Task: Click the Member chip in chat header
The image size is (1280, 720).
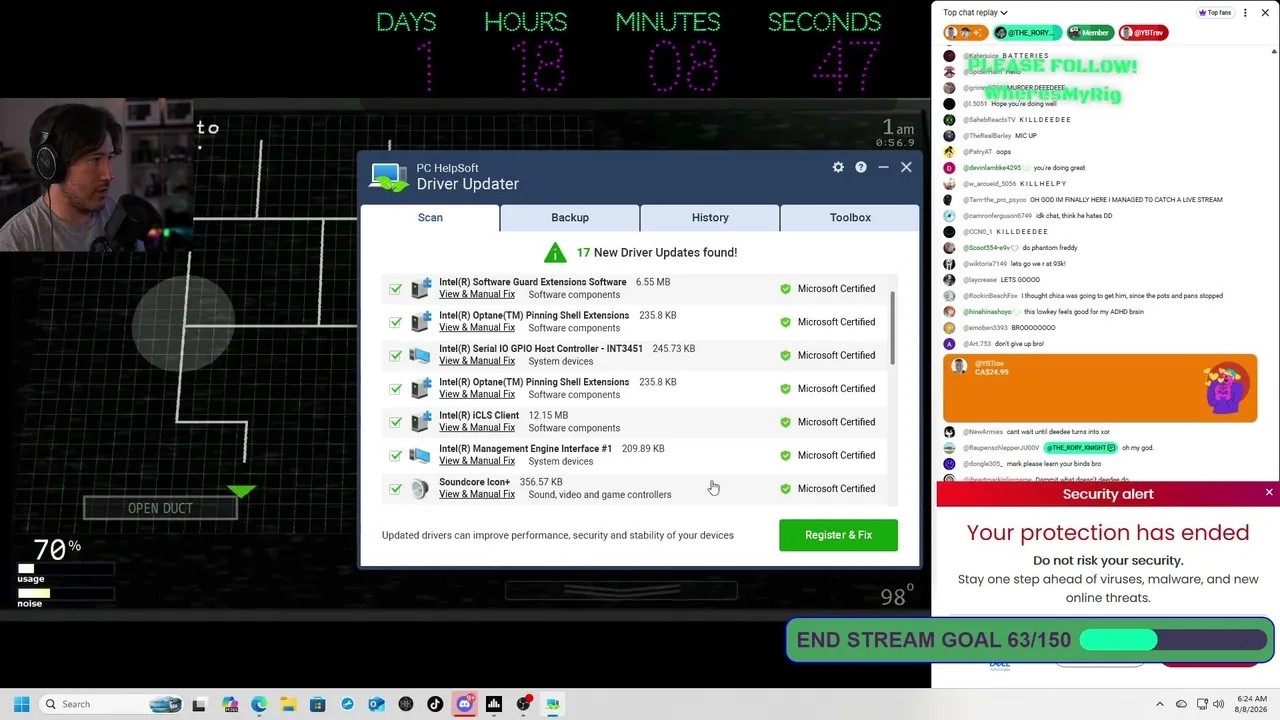Action: pyautogui.click(x=1089, y=33)
